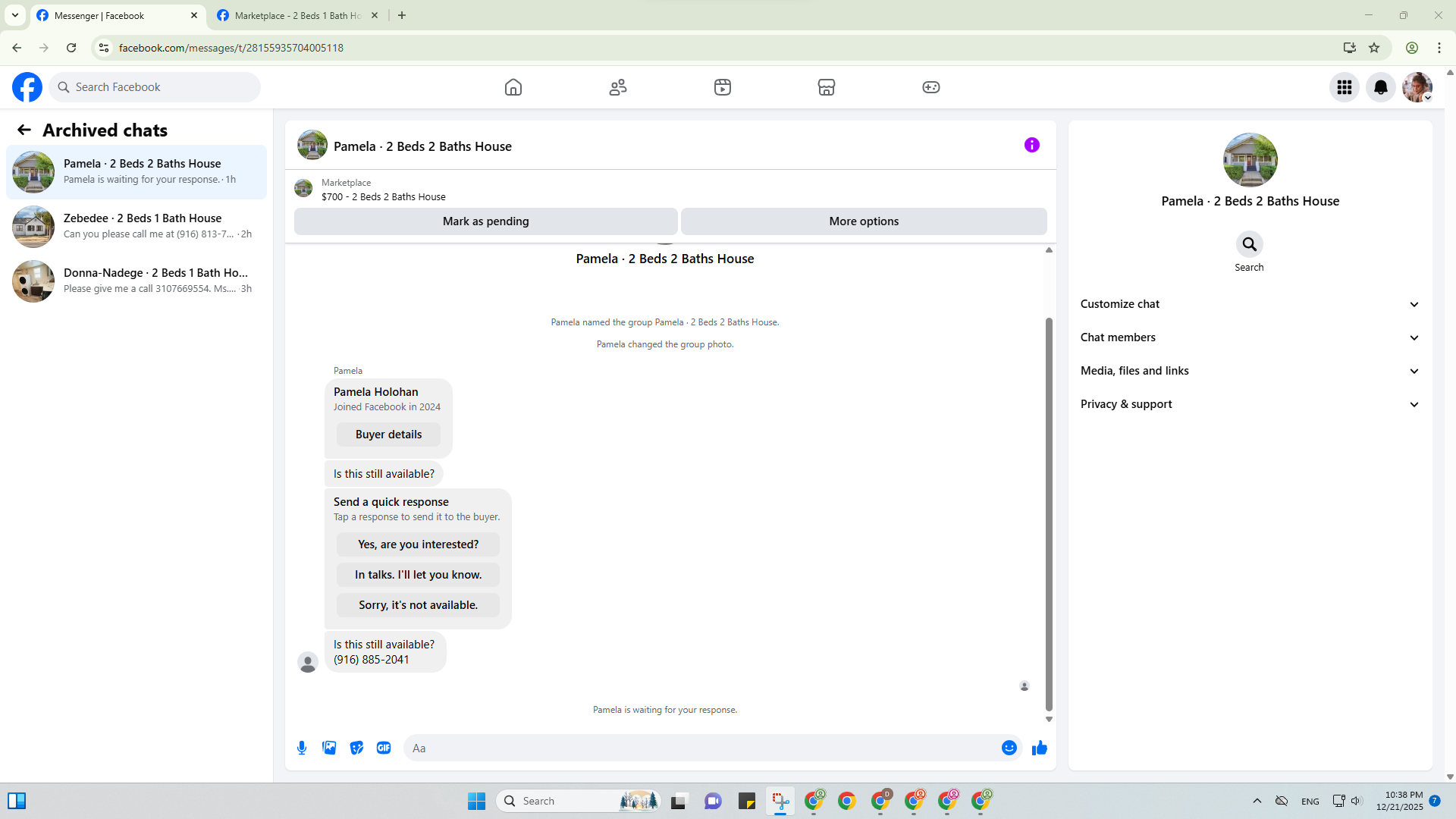Send a thumbs-up like
This screenshot has width=1456, height=819.
coord(1040,748)
